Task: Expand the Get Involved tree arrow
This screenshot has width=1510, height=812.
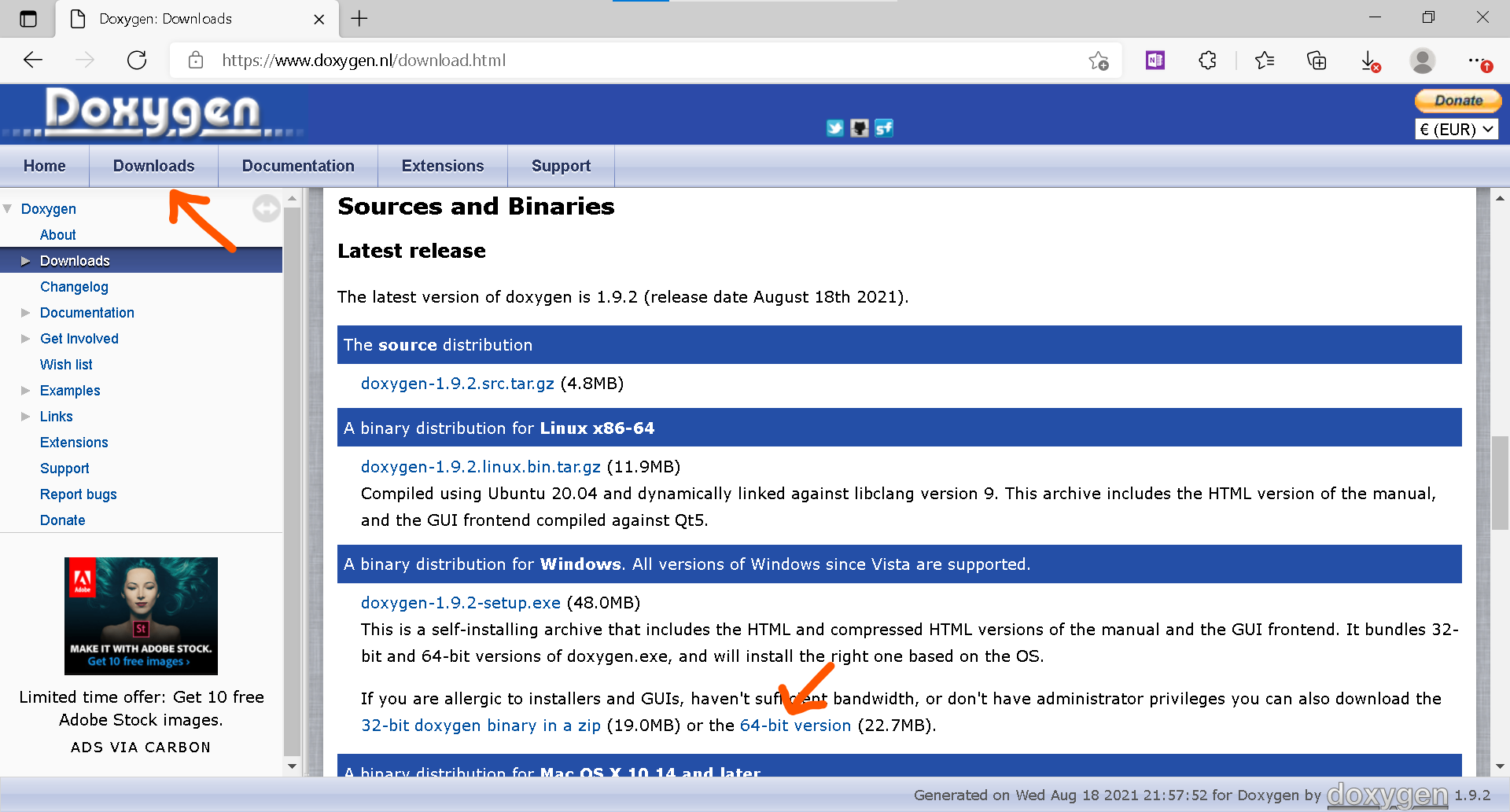Action: coord(25,339)
